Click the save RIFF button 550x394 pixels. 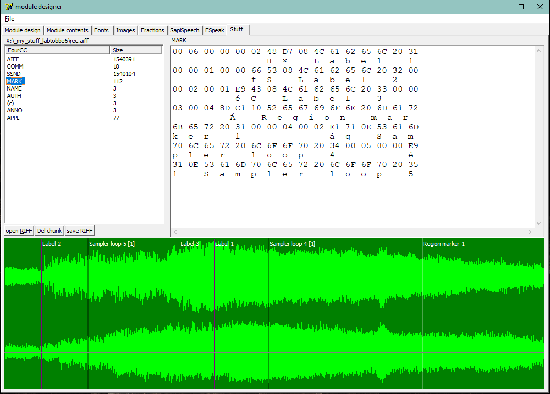(80, 231)
